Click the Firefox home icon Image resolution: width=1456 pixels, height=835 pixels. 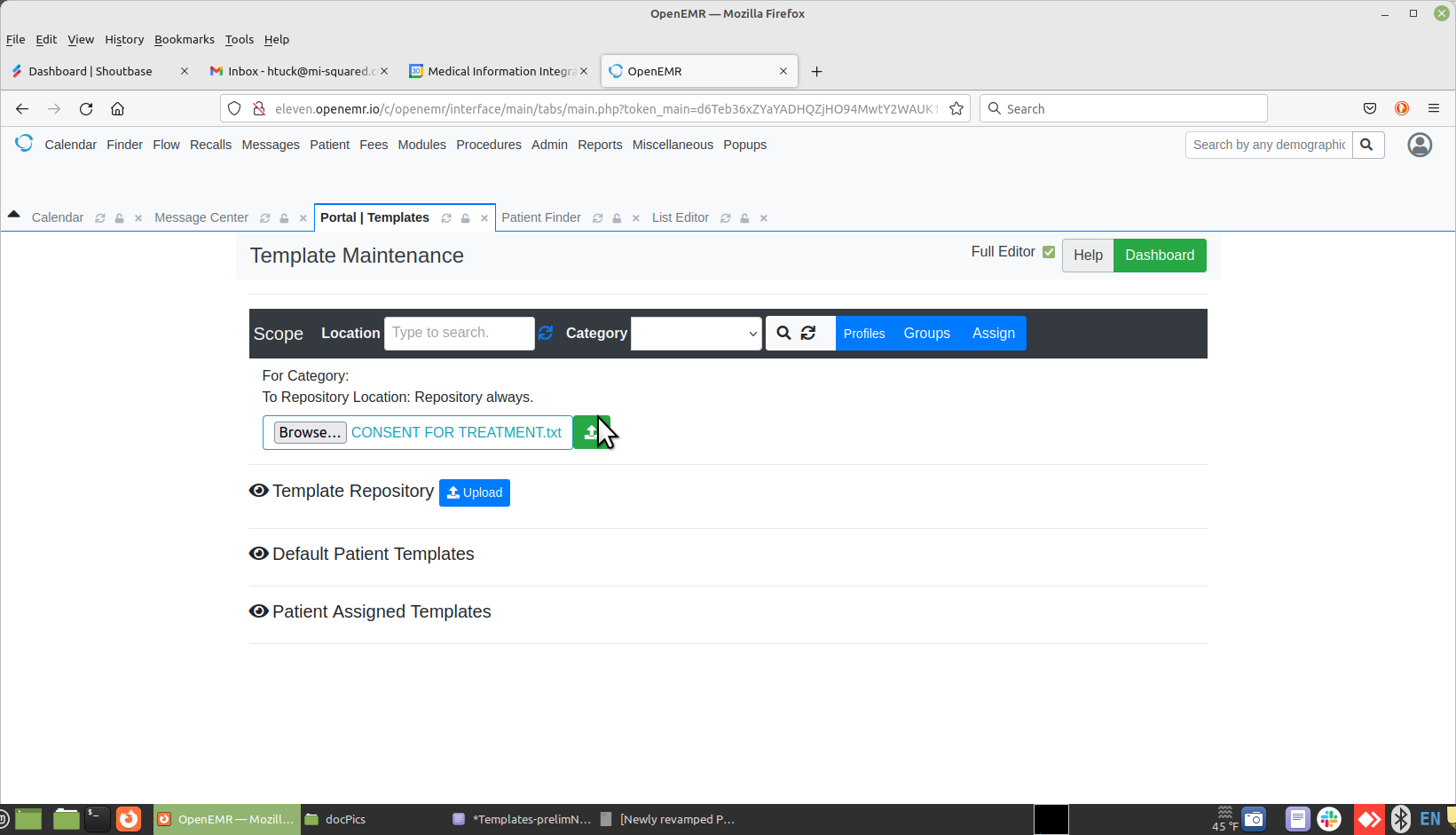pos(117,108)
